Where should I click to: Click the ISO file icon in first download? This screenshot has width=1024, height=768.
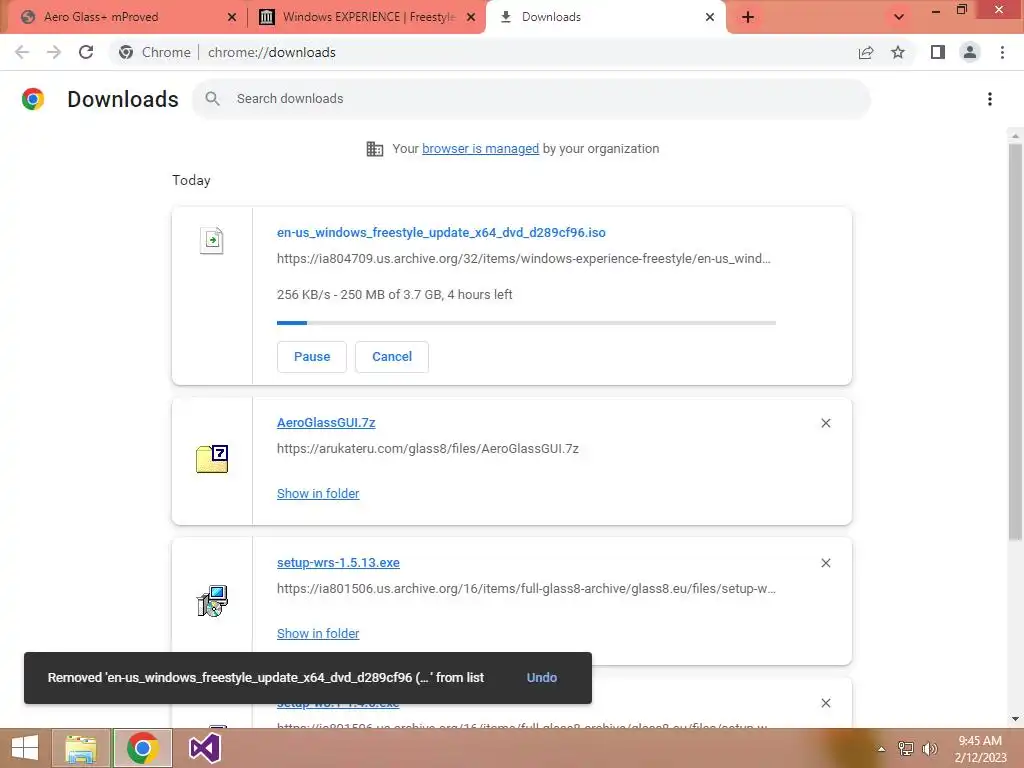[x=212, y=240]
